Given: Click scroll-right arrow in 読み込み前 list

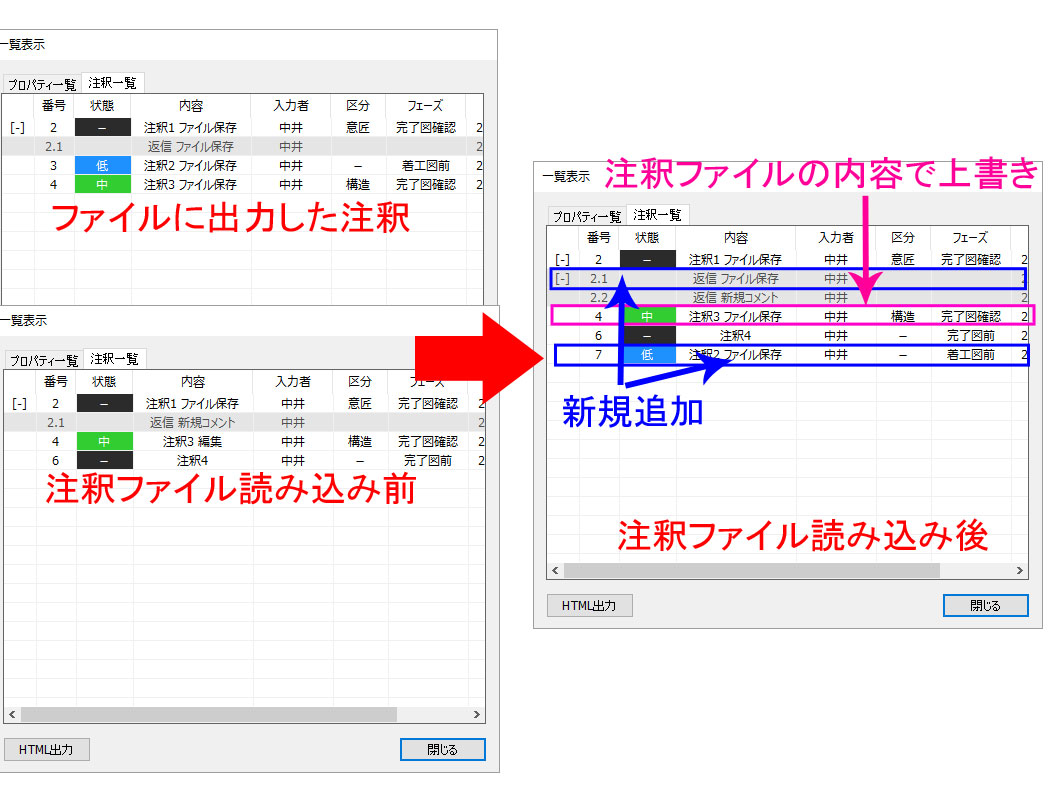Looking at the screenshot, I should (477, 715).
